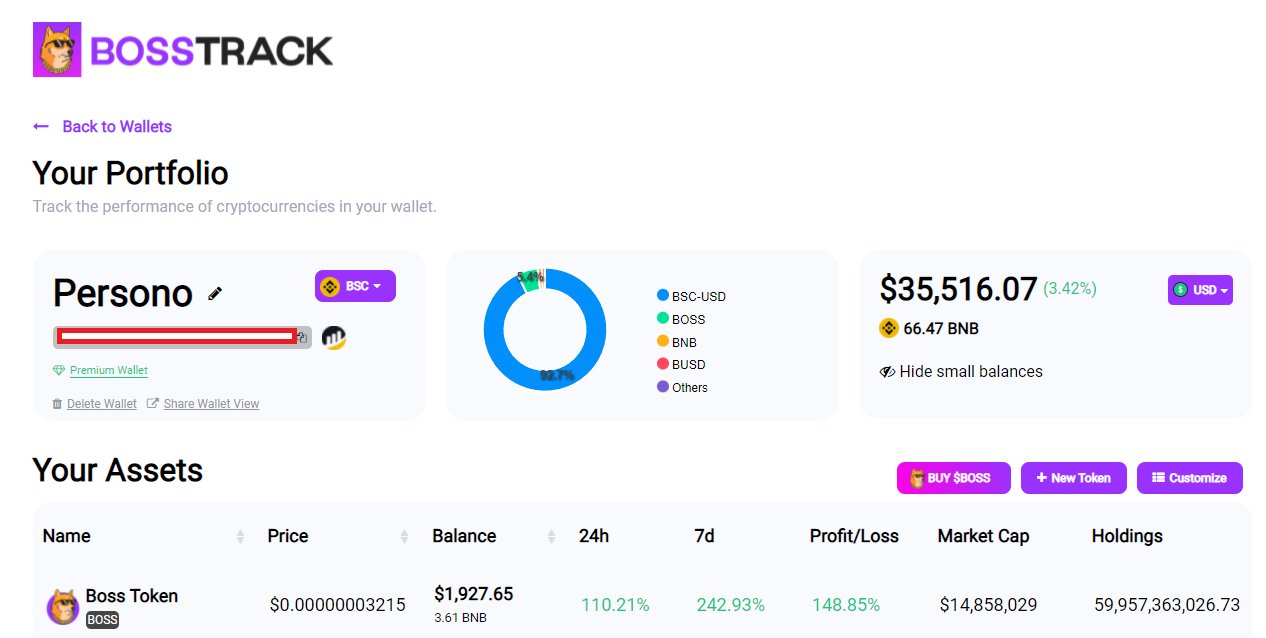Toggle BNB legend orange swatch
The height and width of the screenshot is (638, 1266).
pos(662,342)
